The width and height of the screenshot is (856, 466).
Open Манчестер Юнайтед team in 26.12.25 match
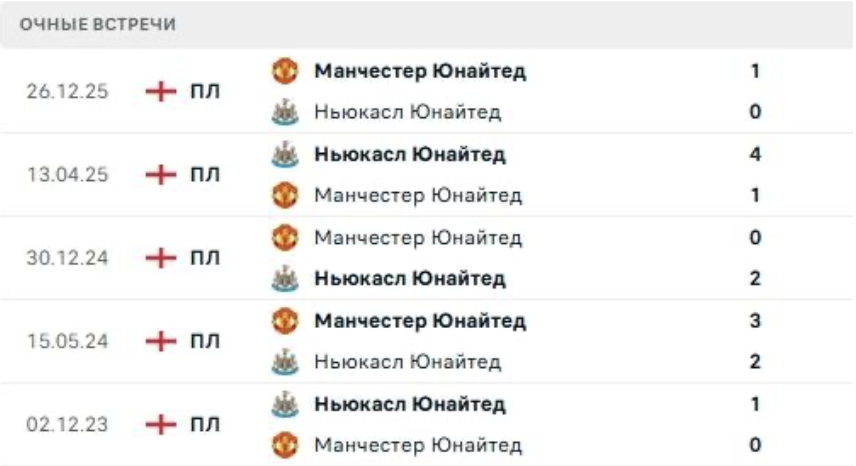419,71
